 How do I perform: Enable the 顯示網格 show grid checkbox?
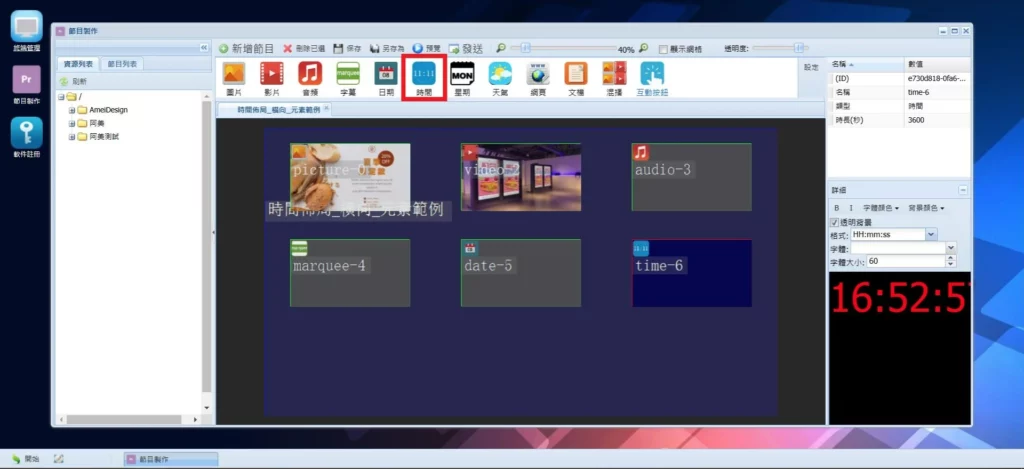pos(663,48)
